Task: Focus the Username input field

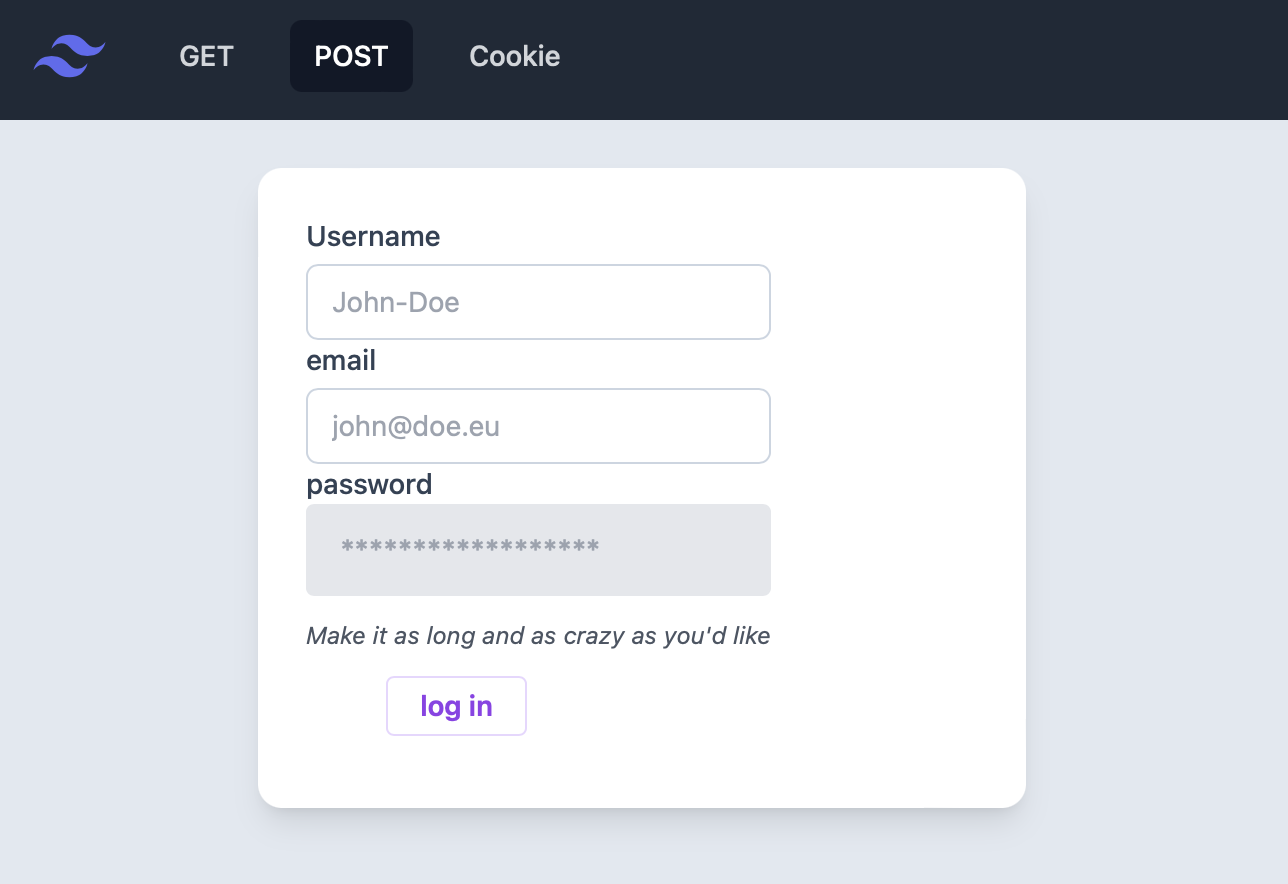Action: [538, 302]
